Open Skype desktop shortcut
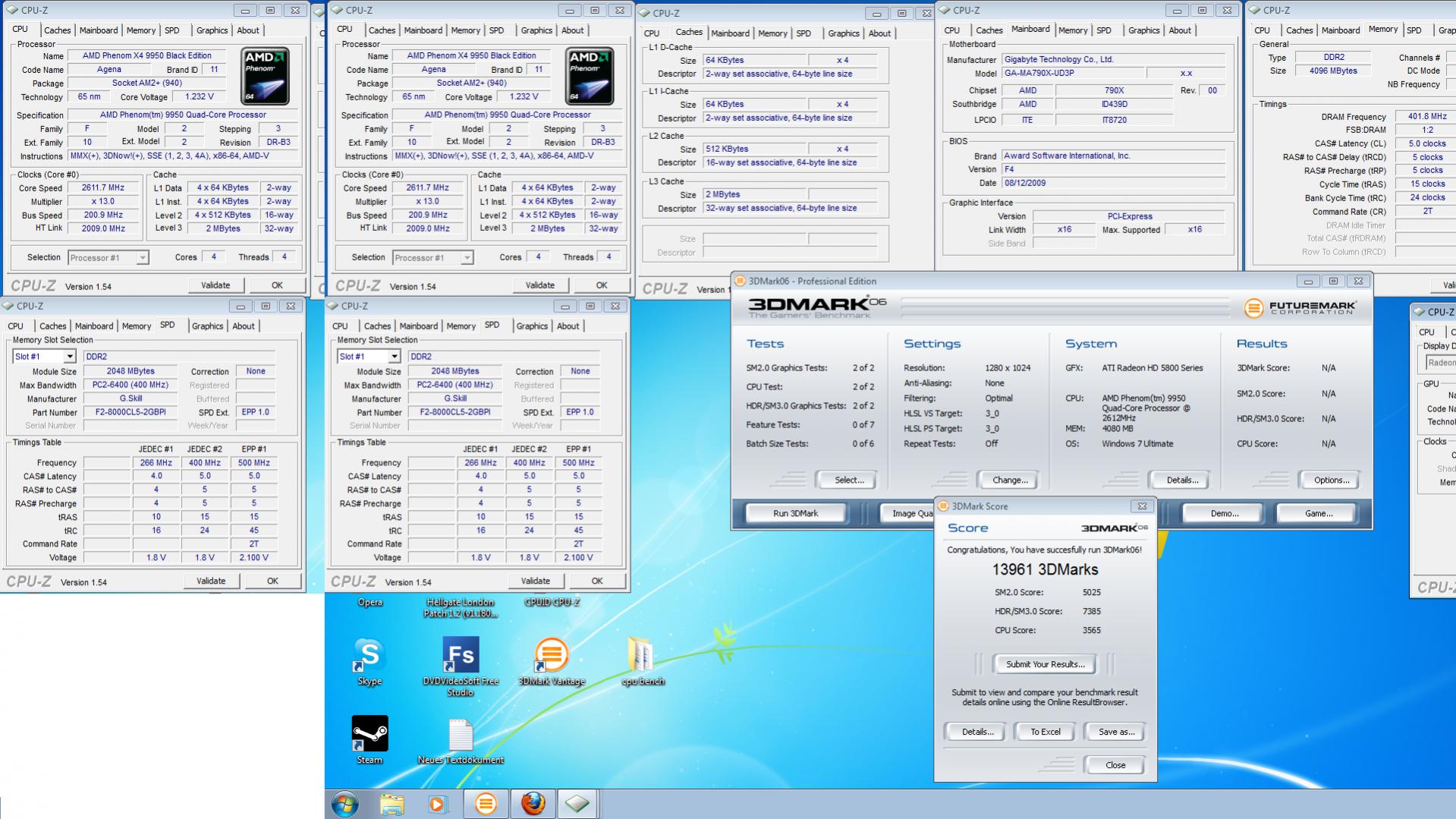The image size is (1456, 819). 370,656
